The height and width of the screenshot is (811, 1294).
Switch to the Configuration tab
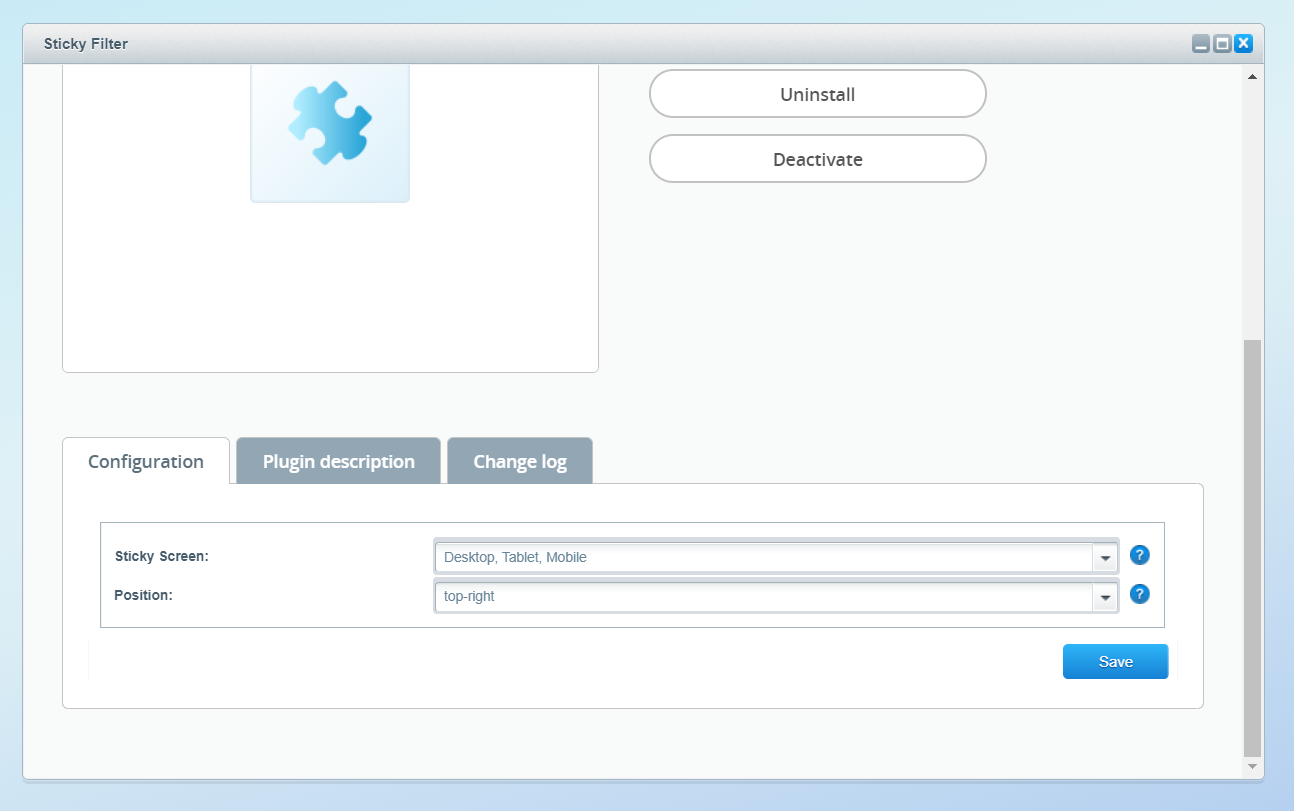[x=146, y=462]
